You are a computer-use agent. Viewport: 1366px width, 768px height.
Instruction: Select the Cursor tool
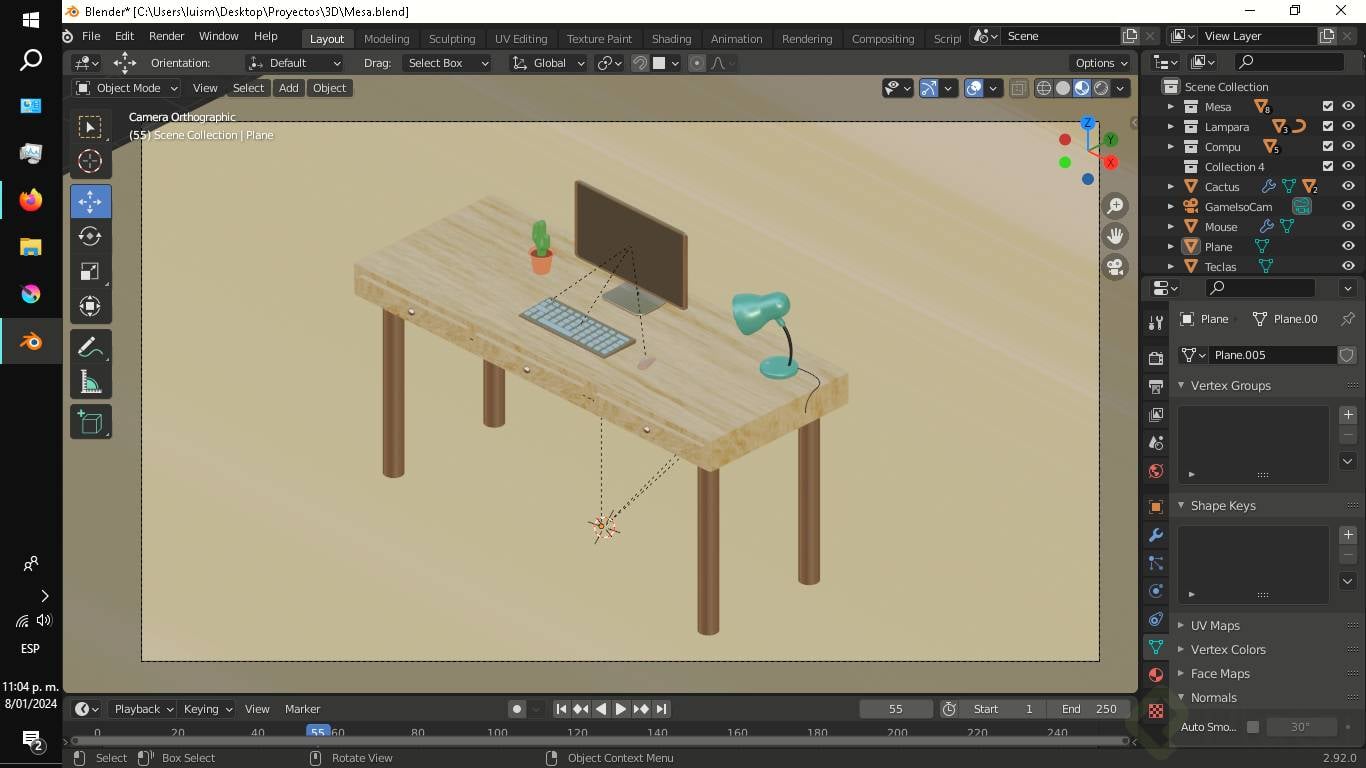coord(90,161)
